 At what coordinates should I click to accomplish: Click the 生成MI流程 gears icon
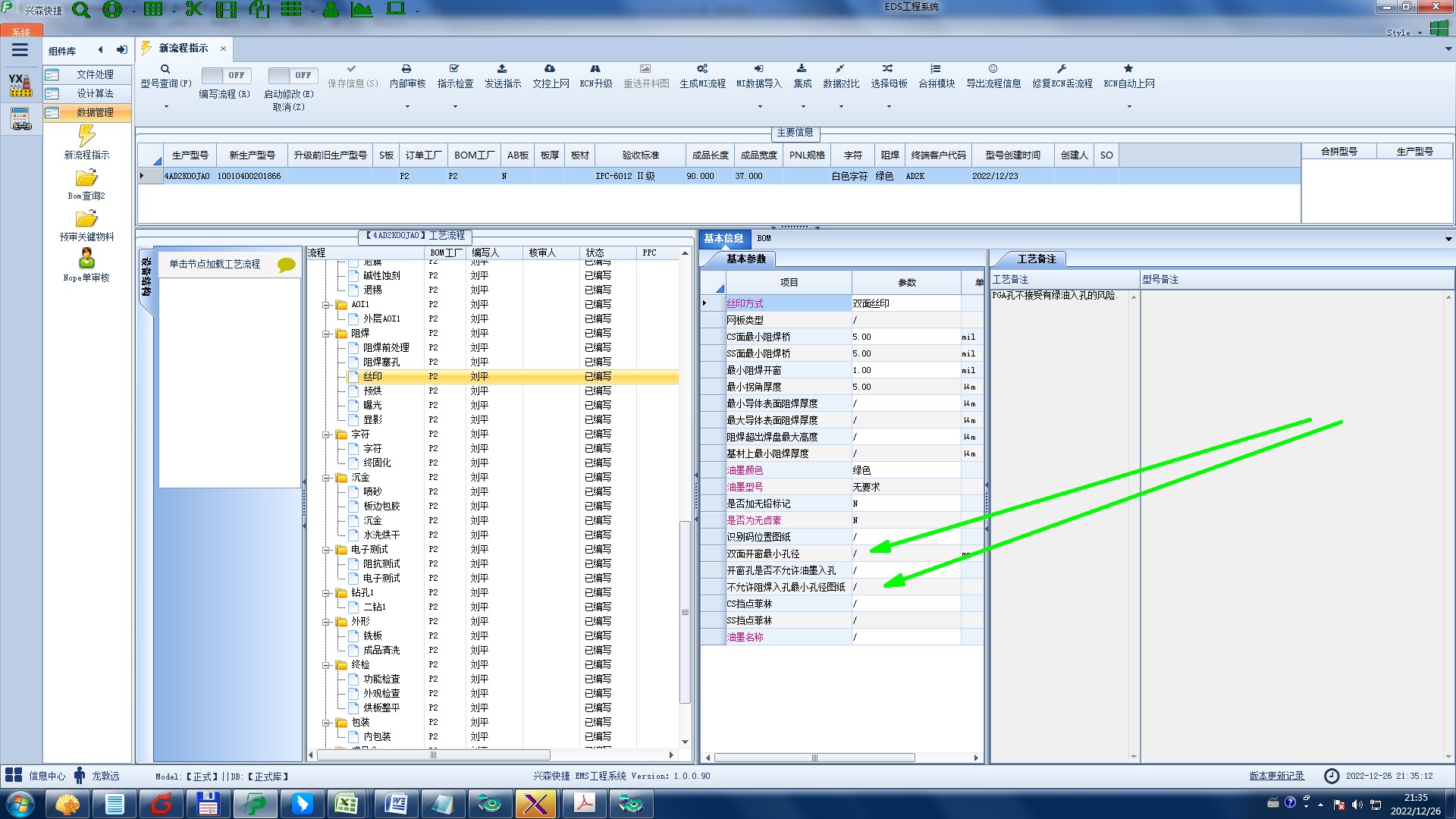pos(702,69)
